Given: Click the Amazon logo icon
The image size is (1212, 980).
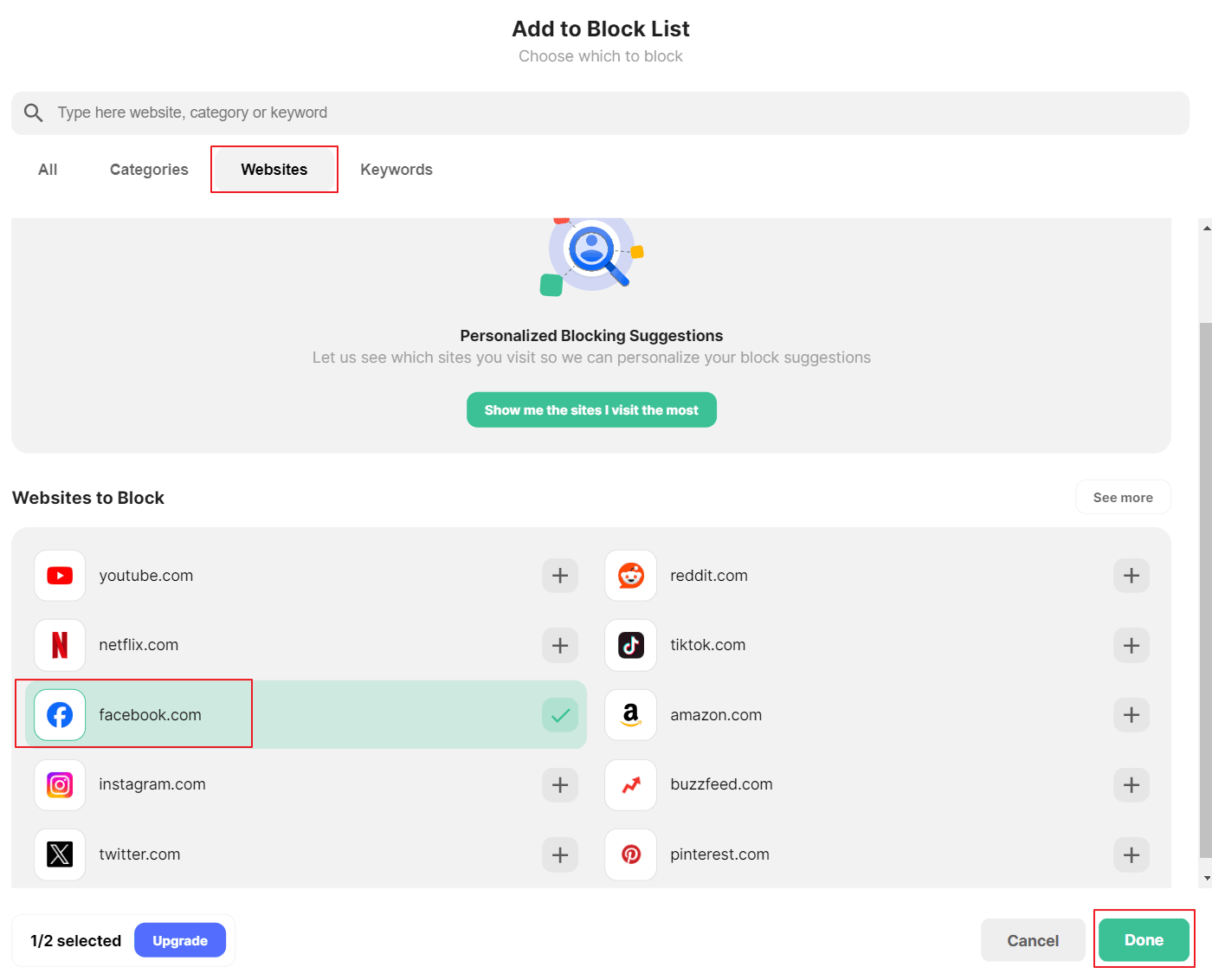Looking at the screenshot, I should click(x=631, y=715).
